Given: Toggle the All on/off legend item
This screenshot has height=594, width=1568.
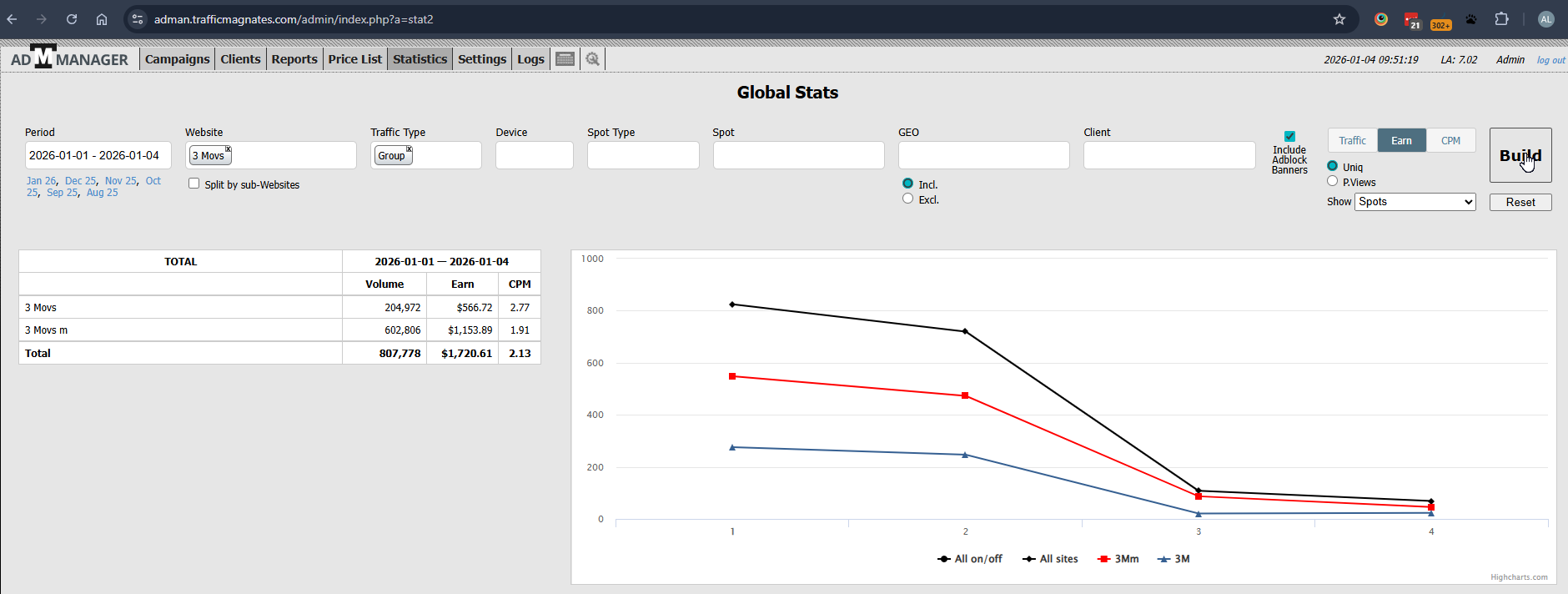Looking at the screenshot, I should coord(969,559).
